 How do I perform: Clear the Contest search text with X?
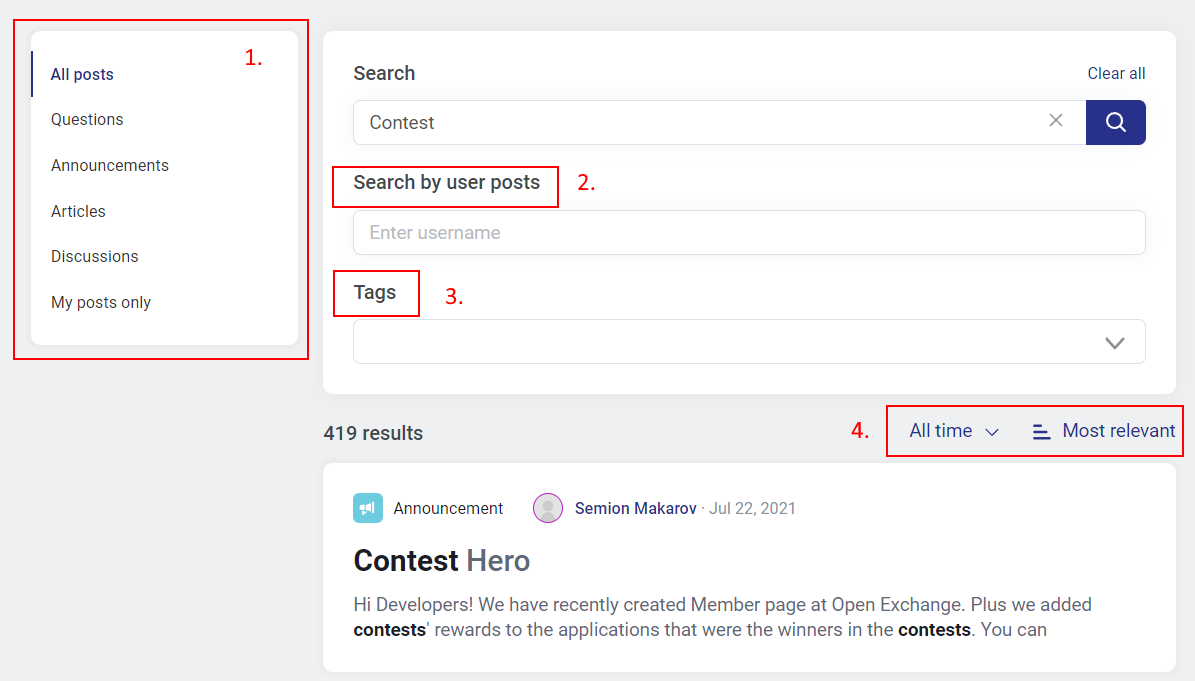point(1055,121)
